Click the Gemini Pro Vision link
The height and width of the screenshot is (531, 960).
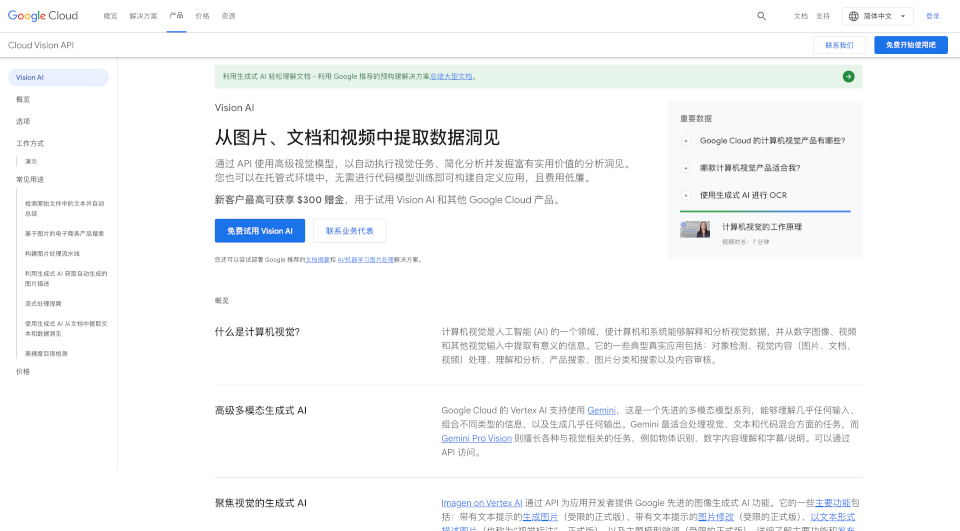pyautogui.click(x=476, y=439)
